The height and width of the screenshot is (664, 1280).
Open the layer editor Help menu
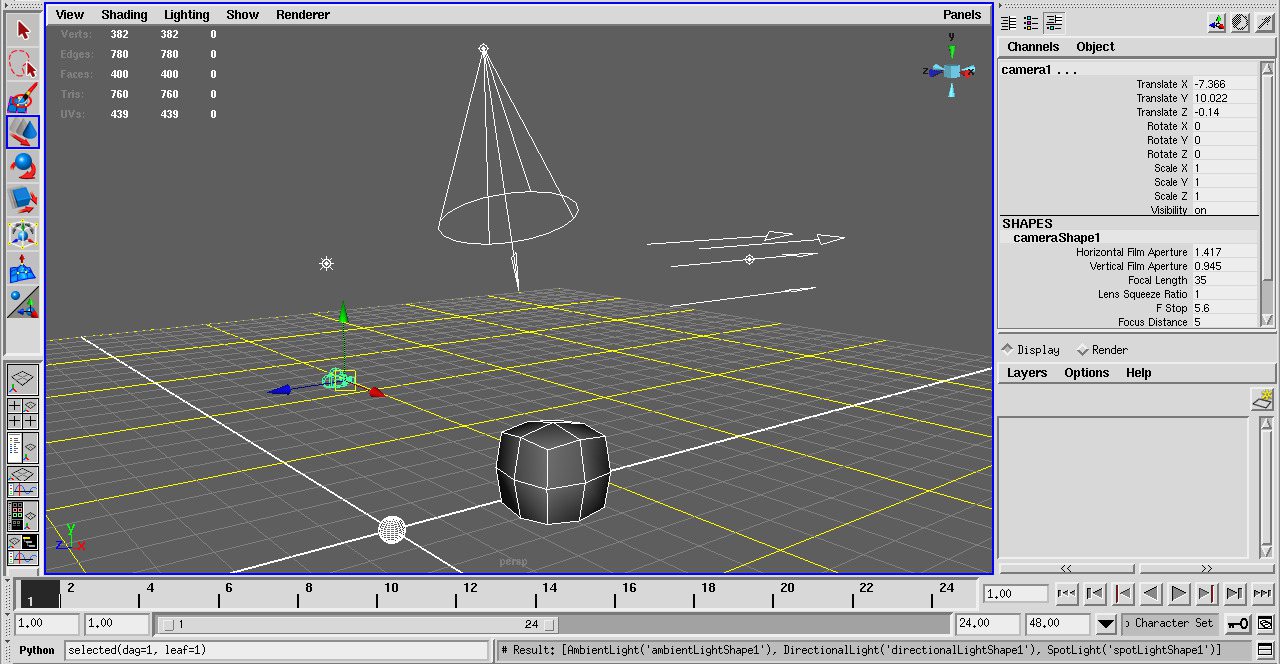[x=1139, y=373]
